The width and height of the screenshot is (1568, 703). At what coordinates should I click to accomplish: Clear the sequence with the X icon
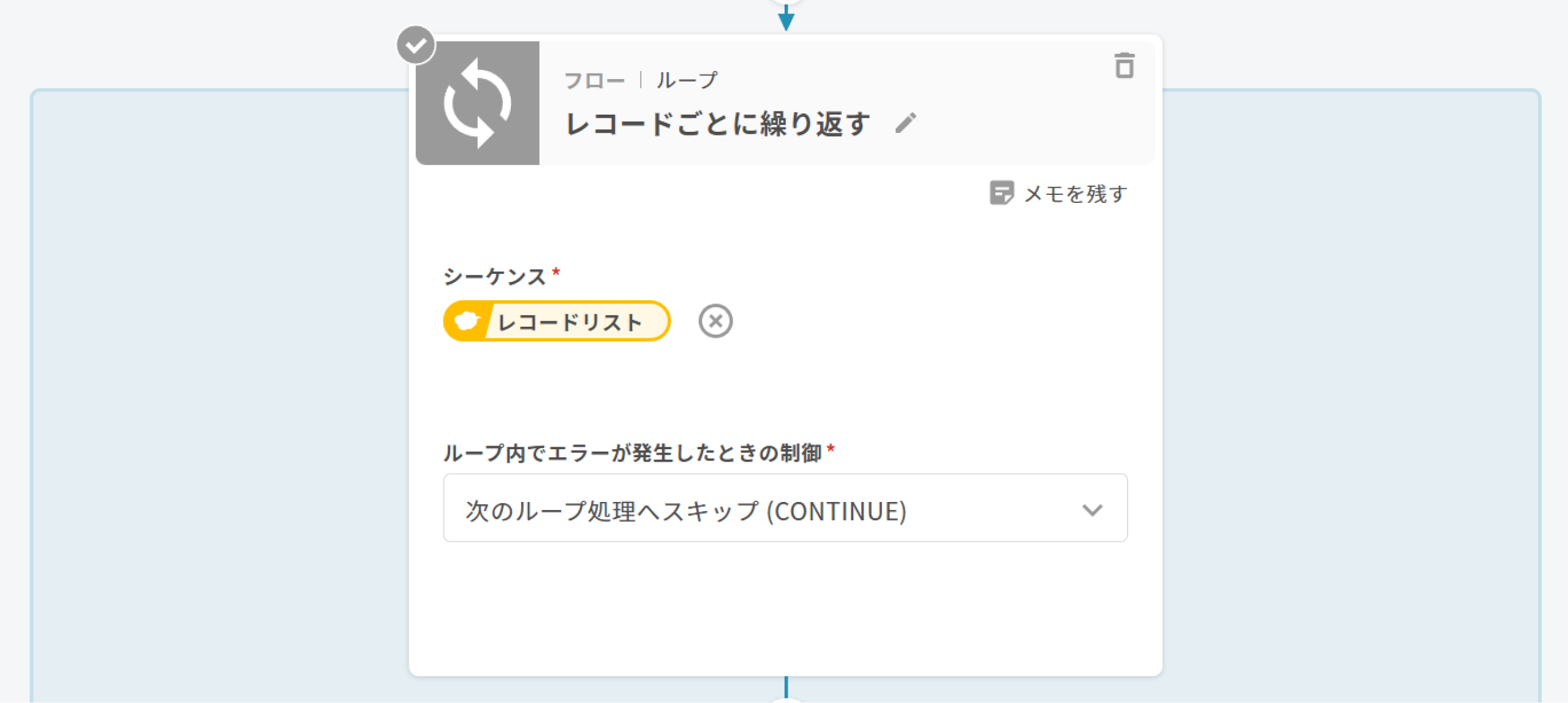715,321
